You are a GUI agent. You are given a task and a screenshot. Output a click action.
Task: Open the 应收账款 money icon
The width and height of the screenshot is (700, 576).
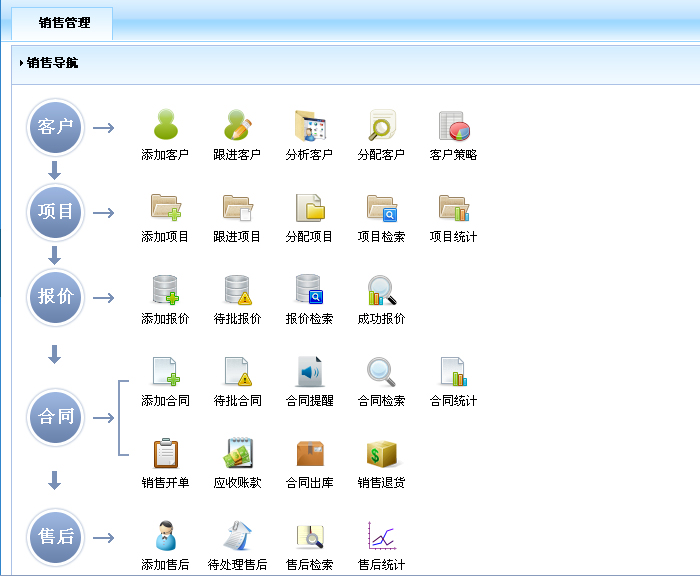tap(237, 453)
